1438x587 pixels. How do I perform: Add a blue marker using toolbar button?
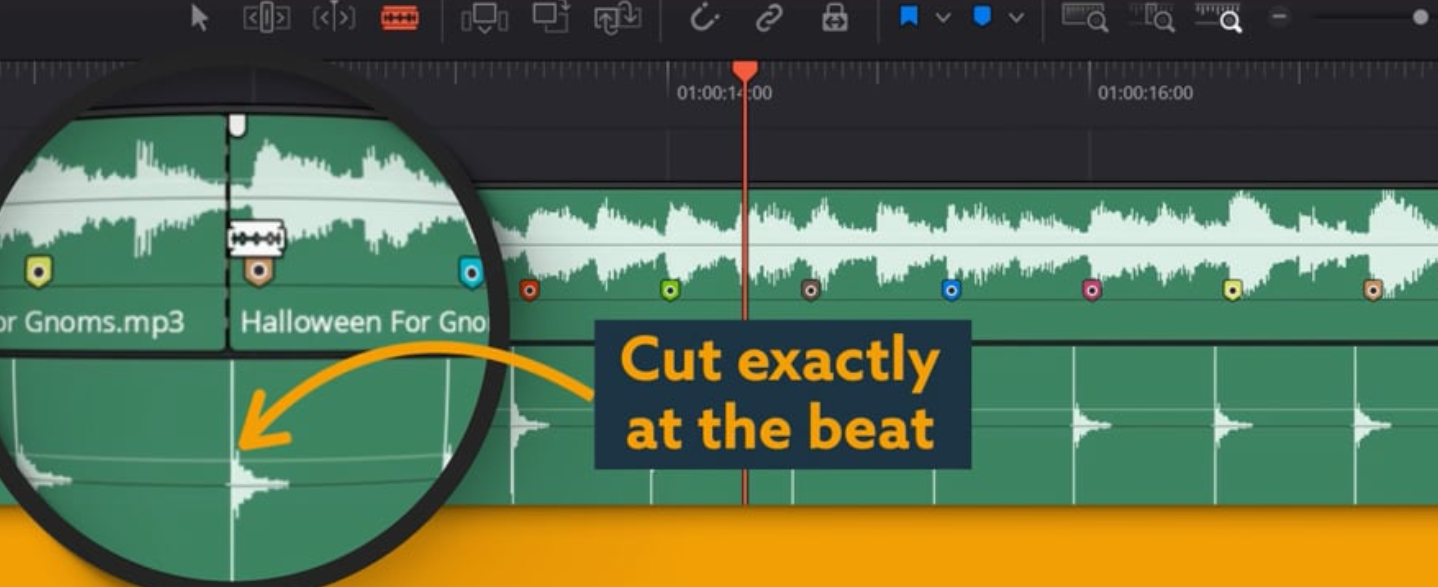pyautogui.click(x=982, y=17)
